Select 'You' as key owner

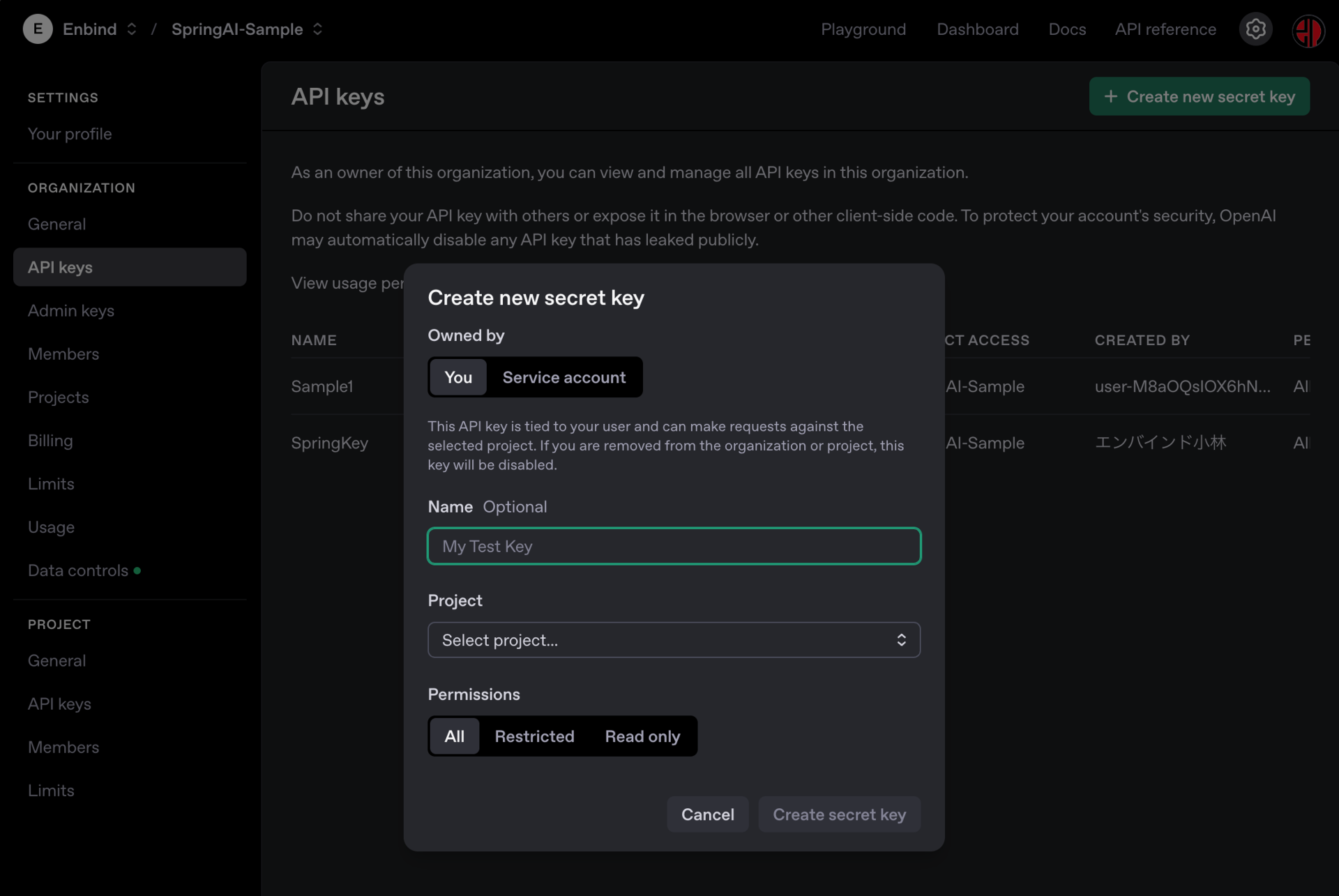pyautogui.click(x=458, y=377)
